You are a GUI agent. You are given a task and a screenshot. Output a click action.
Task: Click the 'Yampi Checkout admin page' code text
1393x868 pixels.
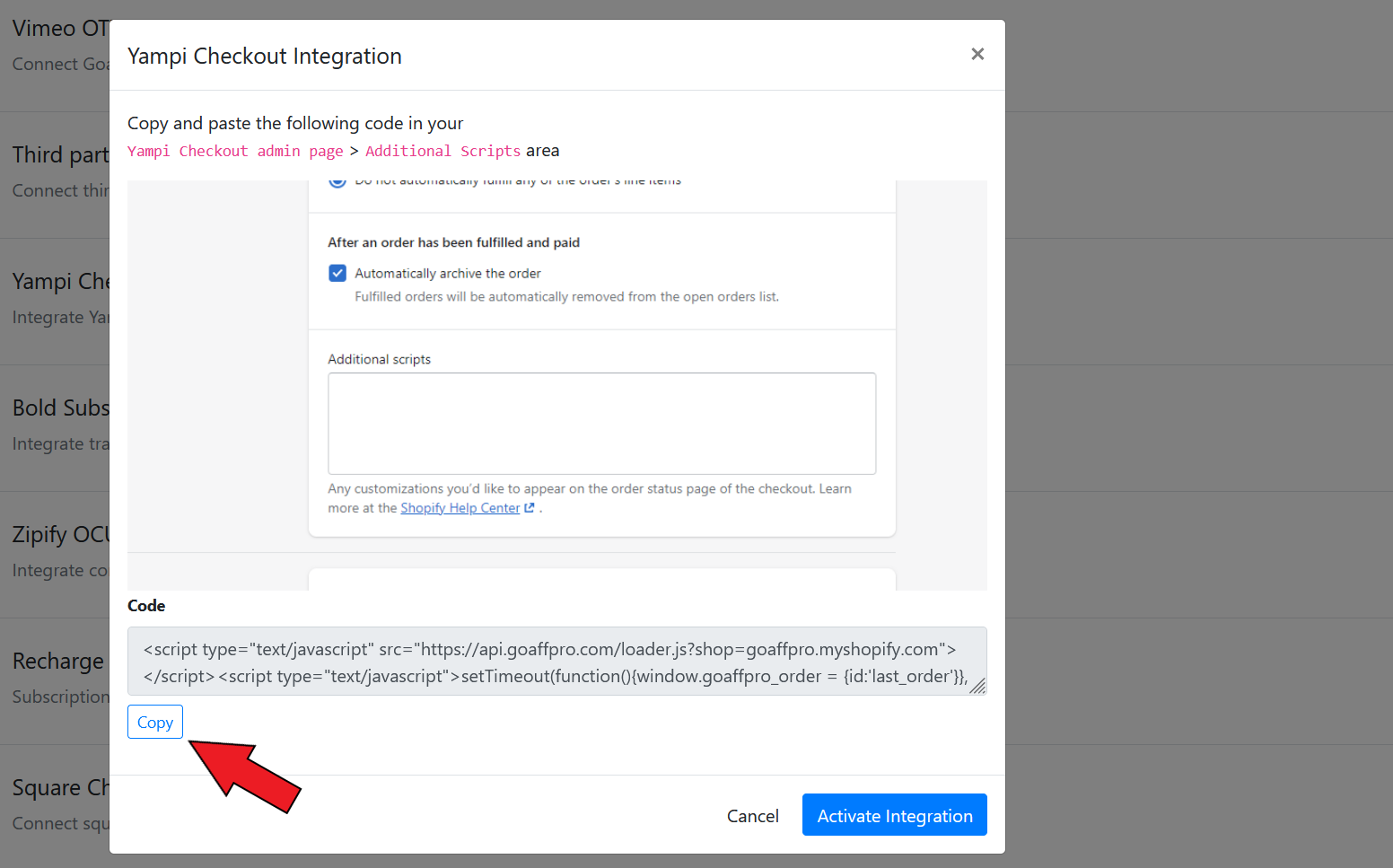click(x=235, y=151)
